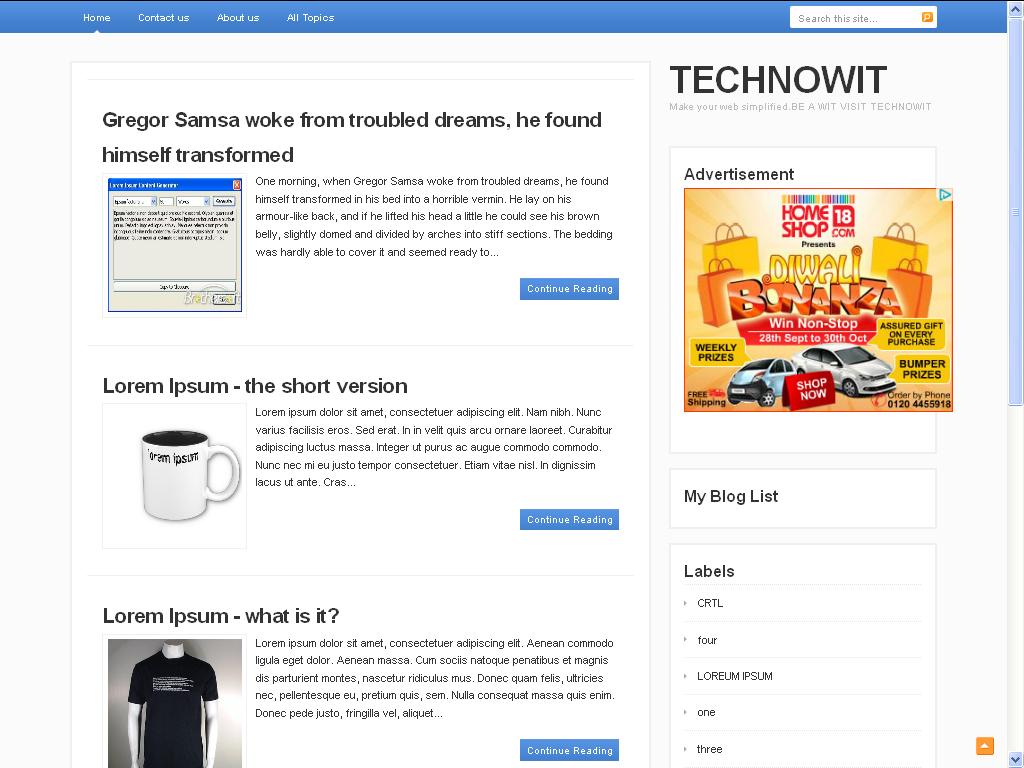Click the tagline 'Make your web simplified'
The width and height of the screenshot is (1024, 768).
(728, 106)
